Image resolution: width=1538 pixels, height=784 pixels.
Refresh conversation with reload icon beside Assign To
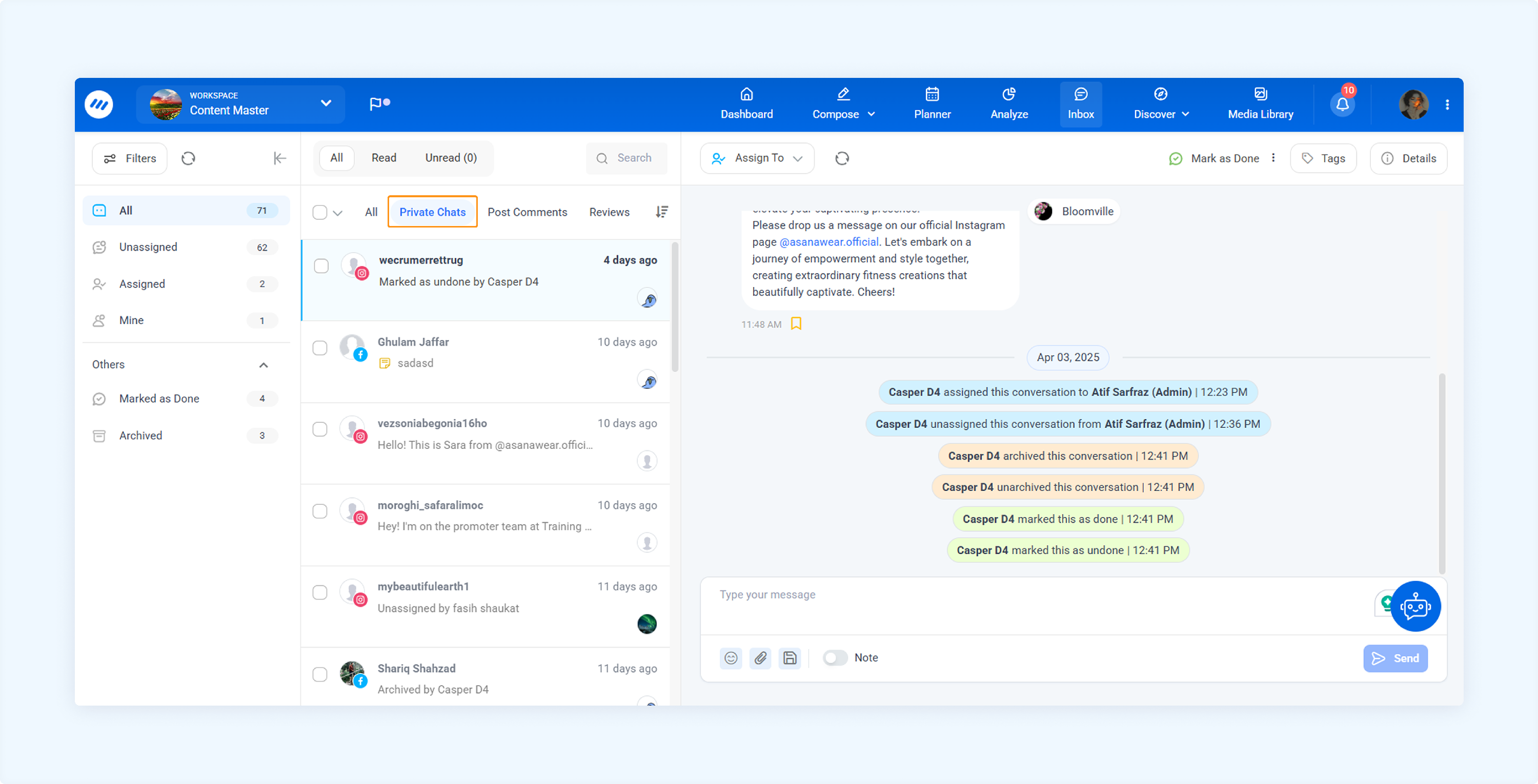(x=842, y=158)
